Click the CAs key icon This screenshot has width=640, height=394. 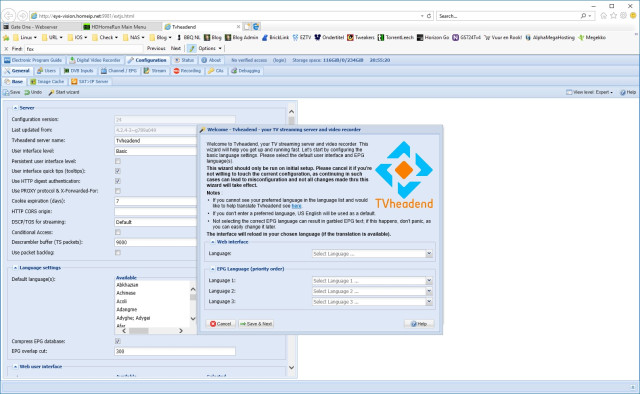[211, 71]
